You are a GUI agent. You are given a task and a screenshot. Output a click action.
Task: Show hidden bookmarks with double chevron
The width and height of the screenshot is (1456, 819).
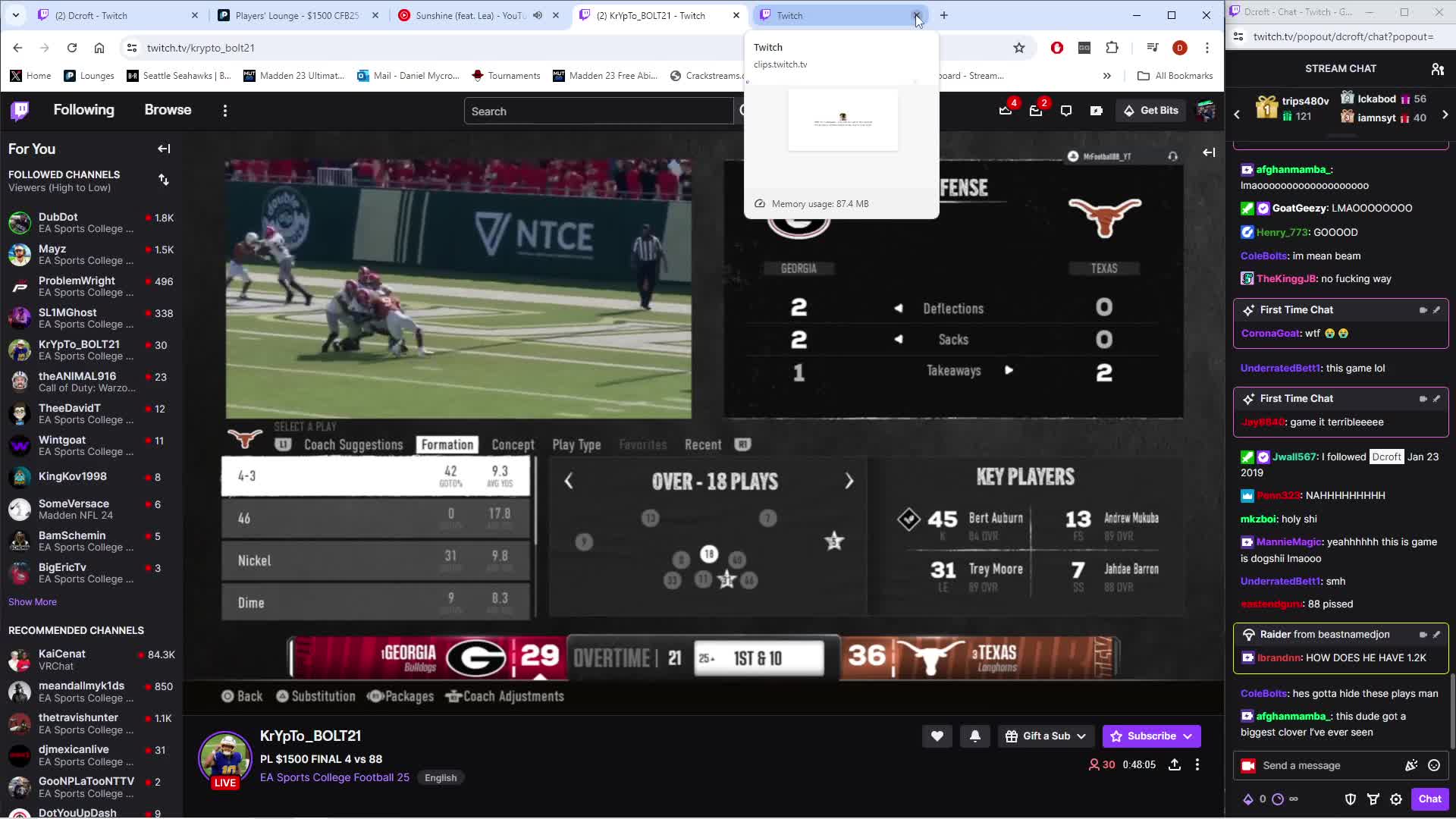(x=1107, y=76)
